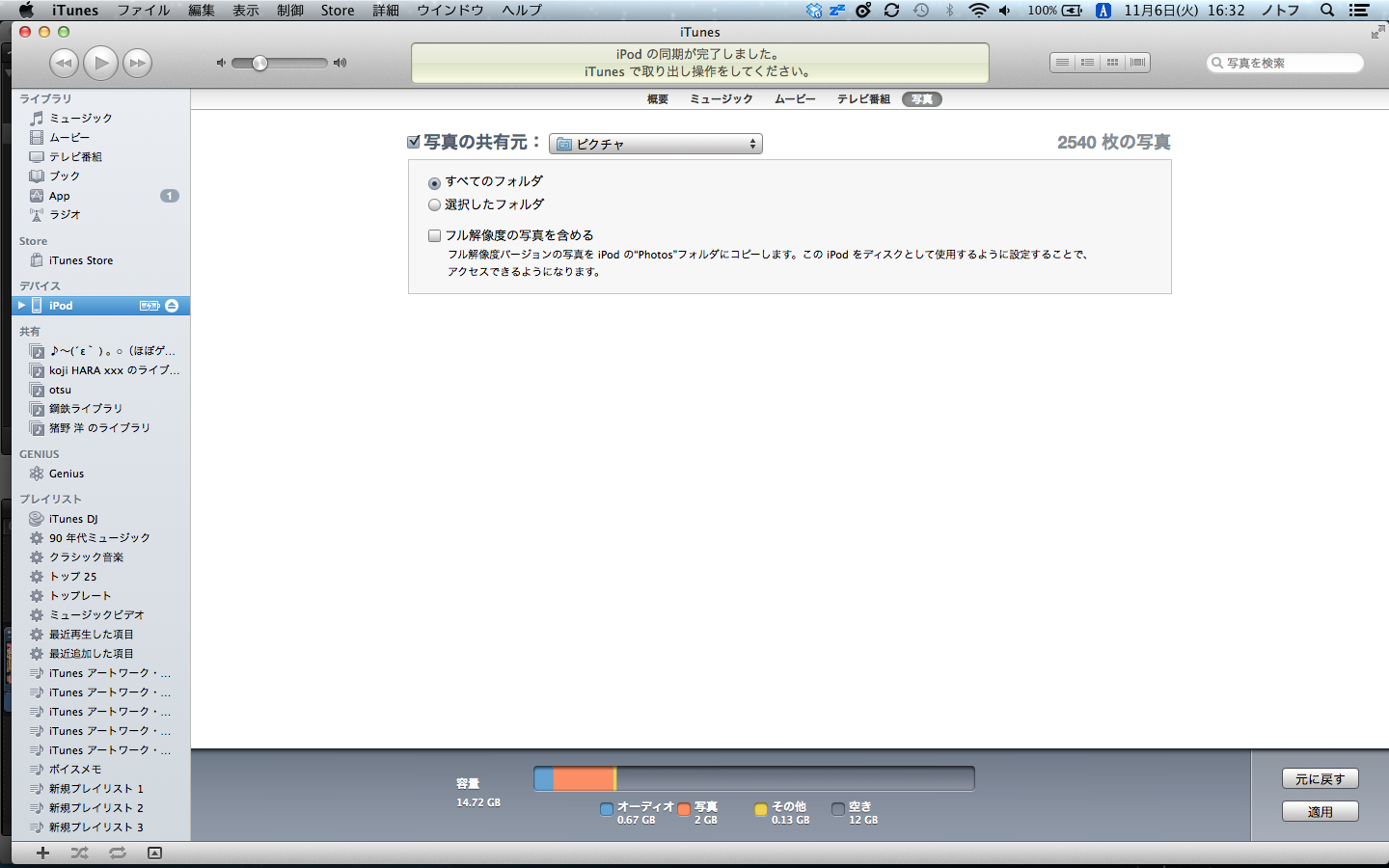
Task: Click the Wi-Fi menu bar icon
Action: (x=979, y=10)
